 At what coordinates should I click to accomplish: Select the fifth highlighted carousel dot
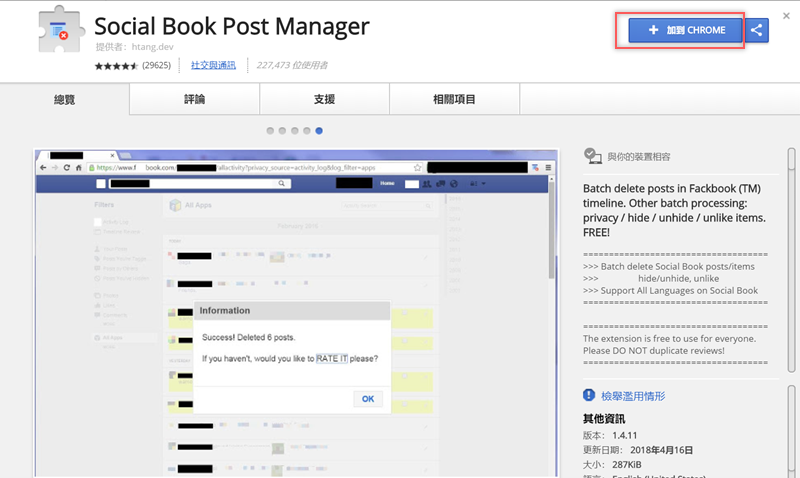(319, 131)
